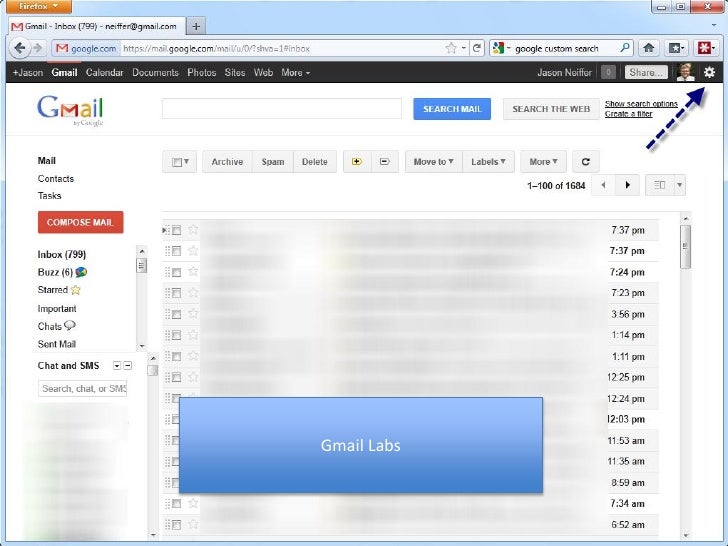Click Search the Web button

click(x=551, y=109)
